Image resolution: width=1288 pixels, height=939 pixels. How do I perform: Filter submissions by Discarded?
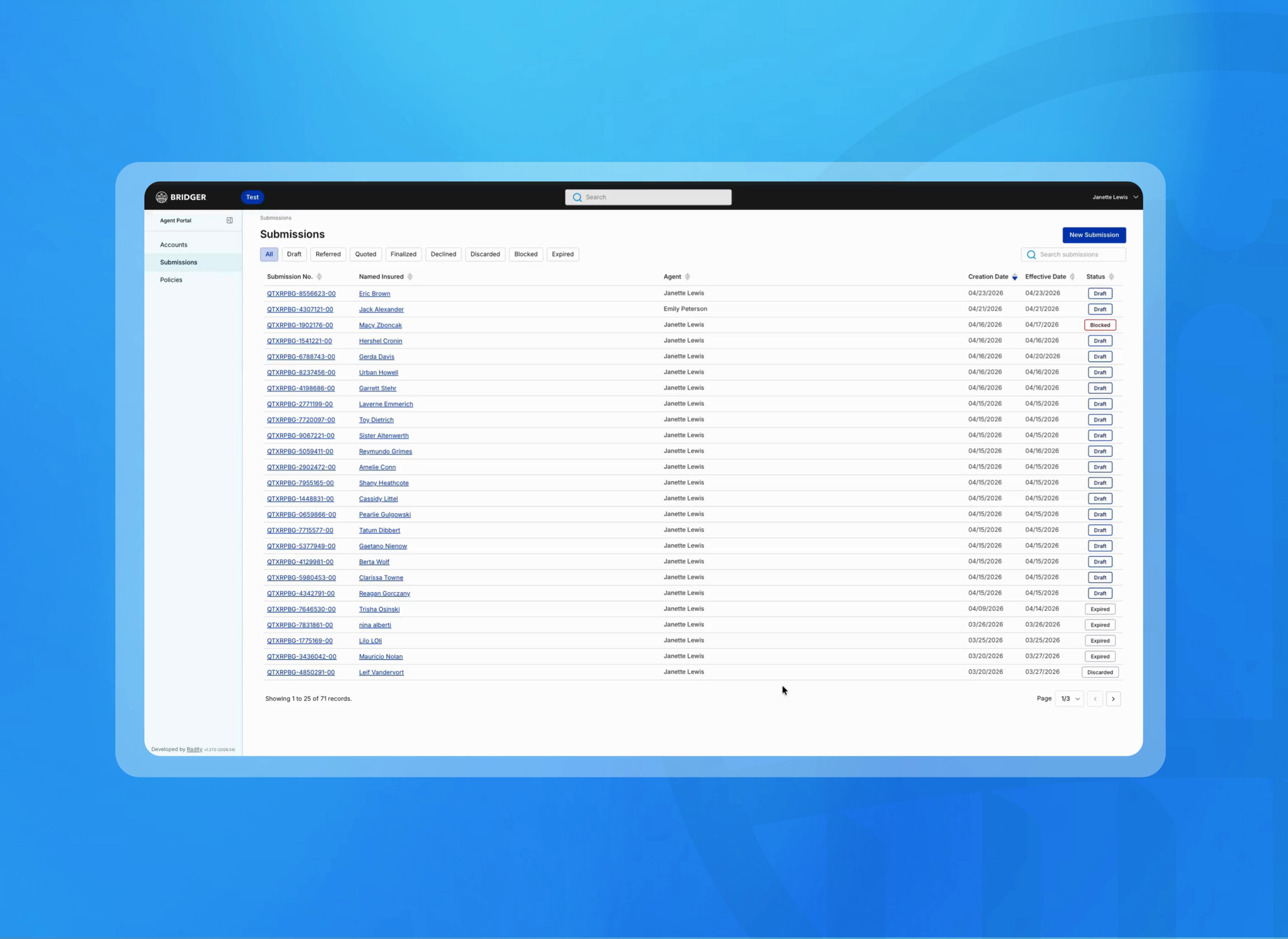pos(485,254)
